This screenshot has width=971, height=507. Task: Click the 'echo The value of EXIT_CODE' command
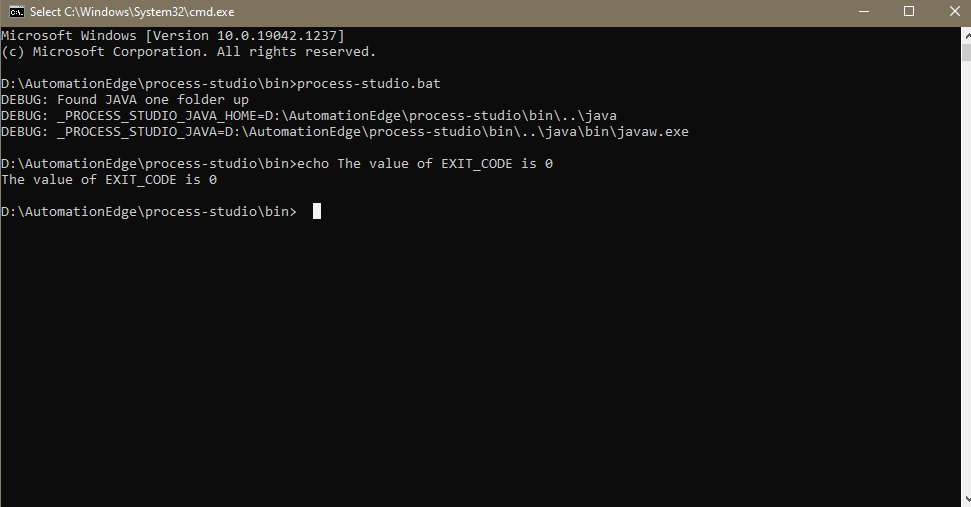pos(425,163)
